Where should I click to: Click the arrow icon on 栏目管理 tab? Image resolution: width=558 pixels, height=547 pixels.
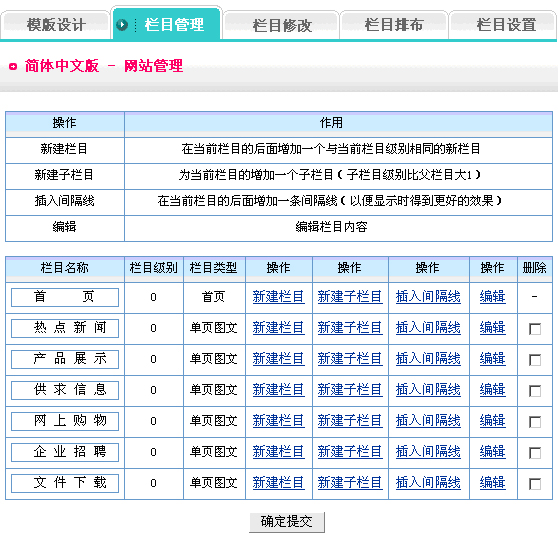pyautogui.click(x=122, y=25)
